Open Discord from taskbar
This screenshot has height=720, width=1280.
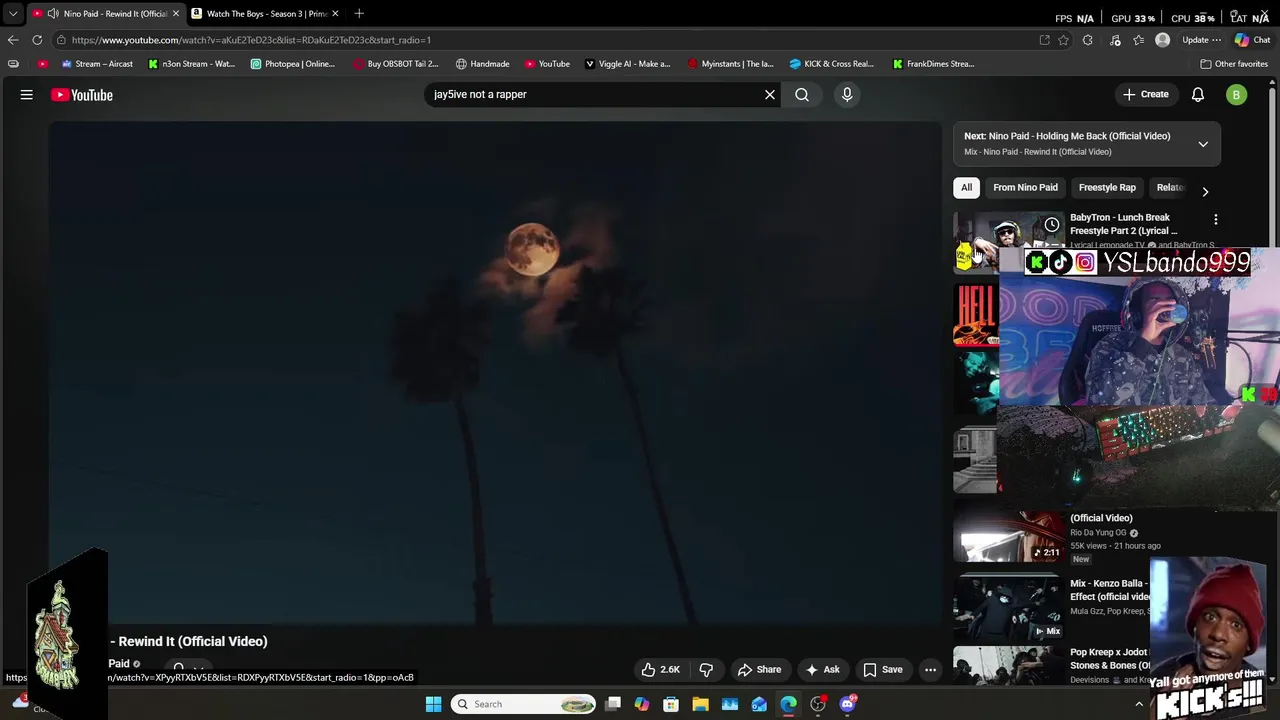coord(848,704)
